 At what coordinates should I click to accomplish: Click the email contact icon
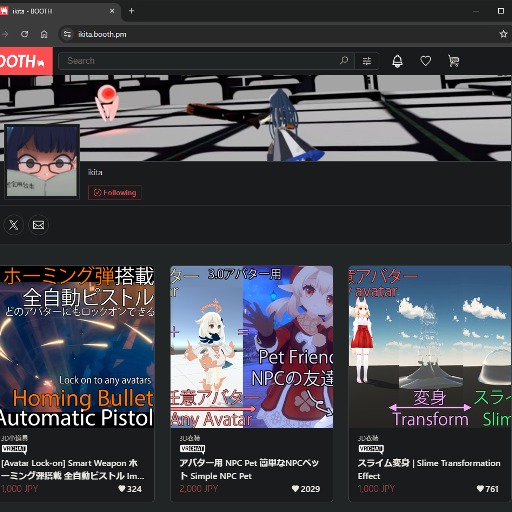click(x=39, y=225)
